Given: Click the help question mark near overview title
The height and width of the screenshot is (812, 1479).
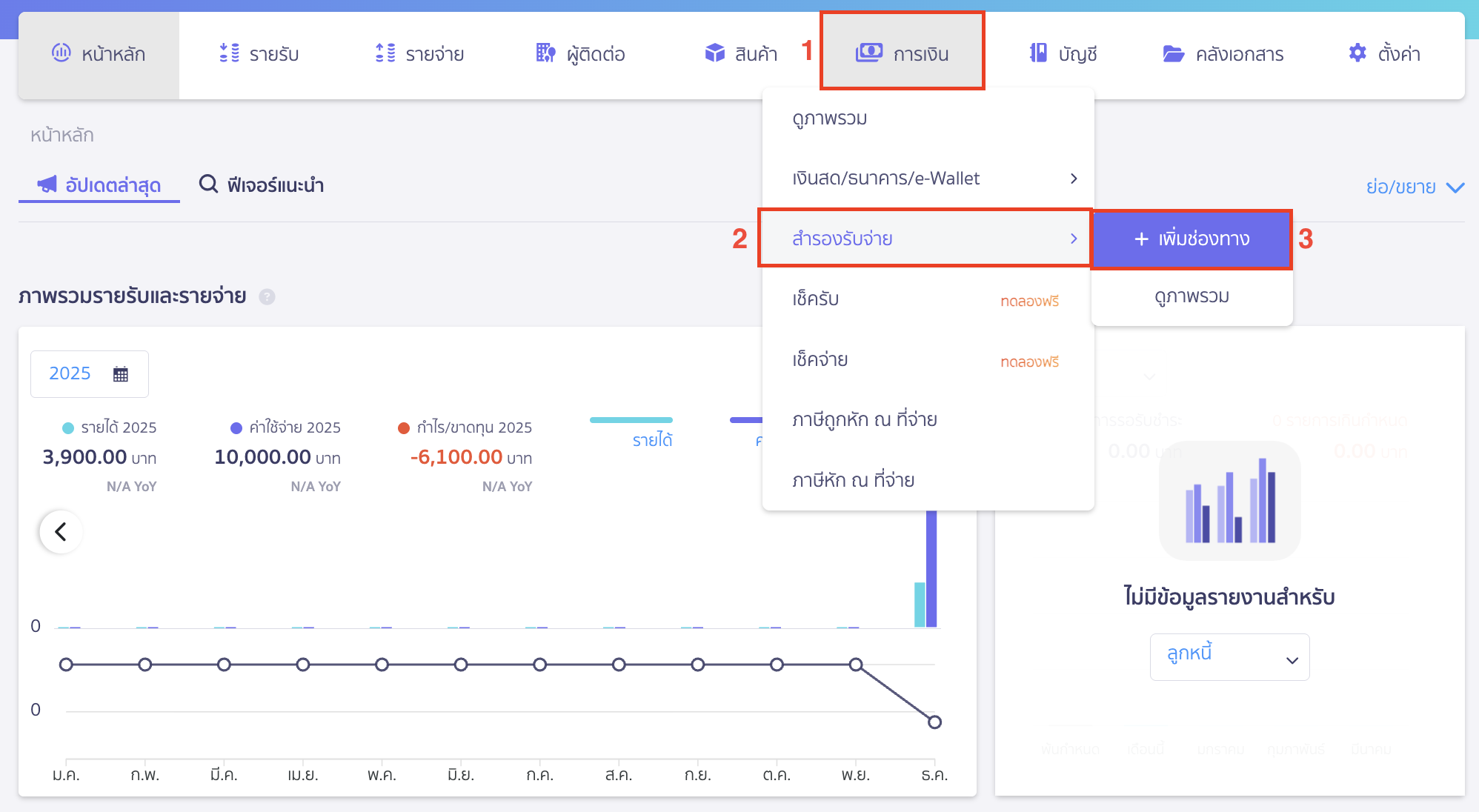Looking at the screenshot, I should click(267, 297).
